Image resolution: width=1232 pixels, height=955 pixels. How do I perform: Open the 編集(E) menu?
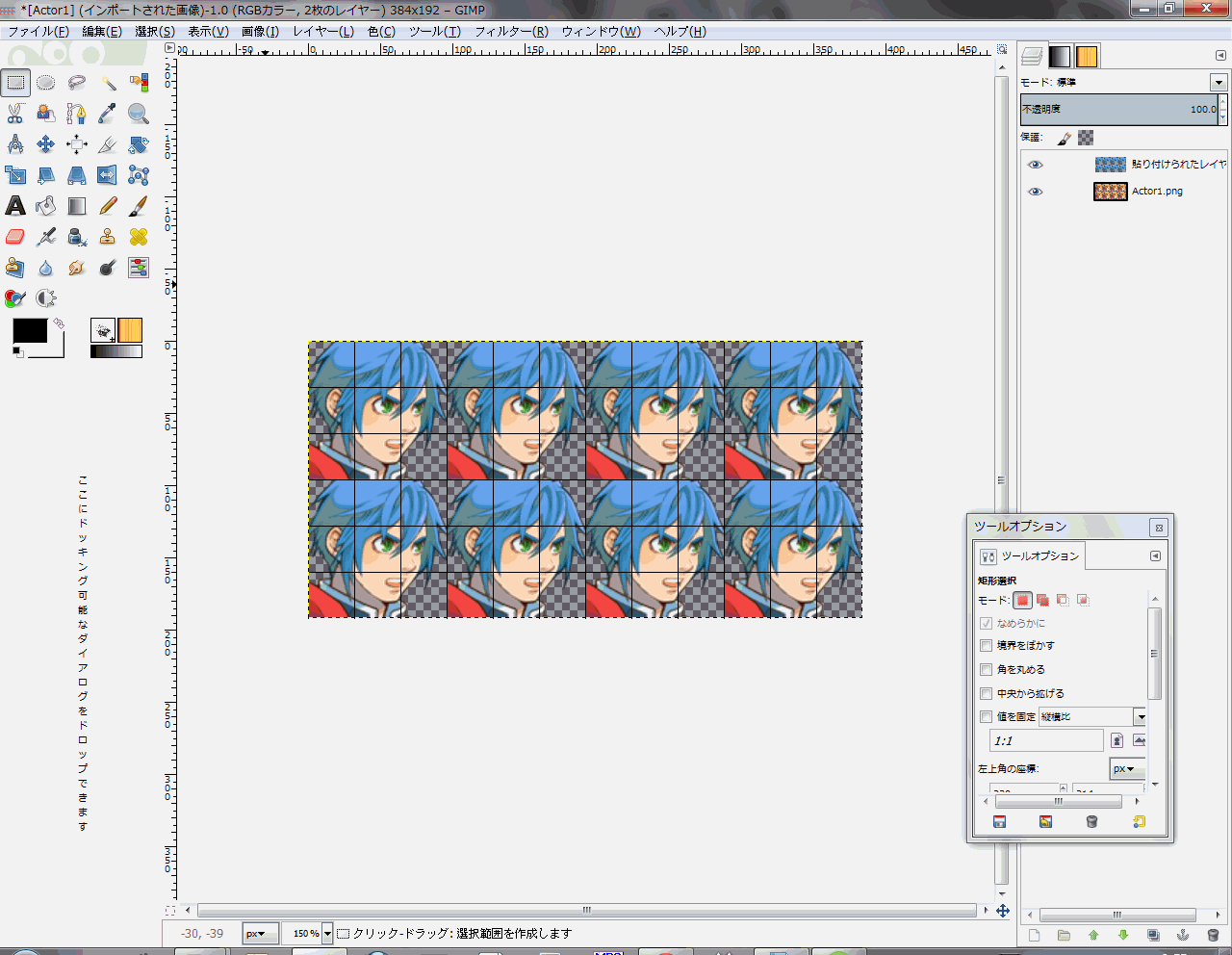[102, 32]
